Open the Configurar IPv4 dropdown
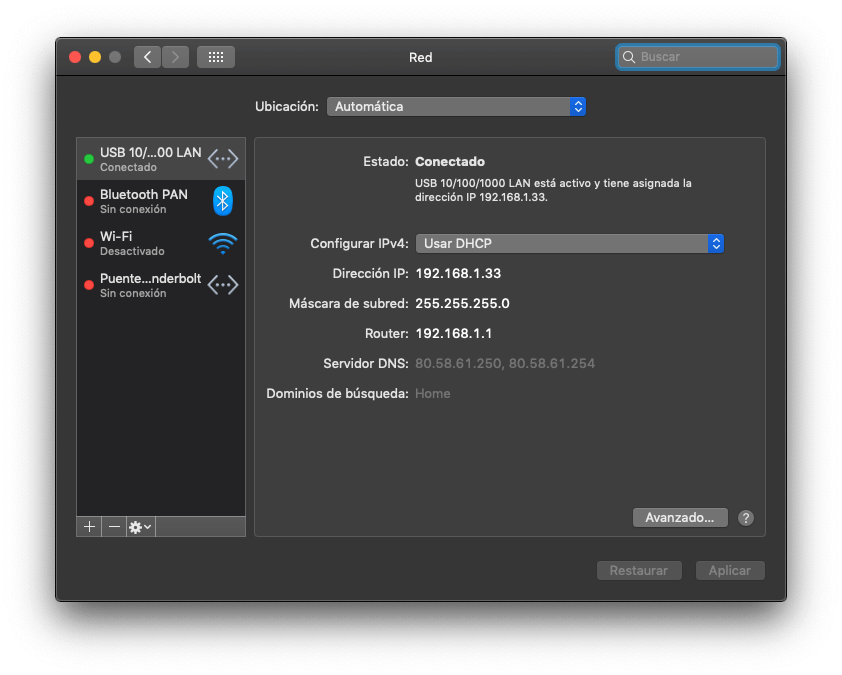842x675 pixels. tap(569, 243)
